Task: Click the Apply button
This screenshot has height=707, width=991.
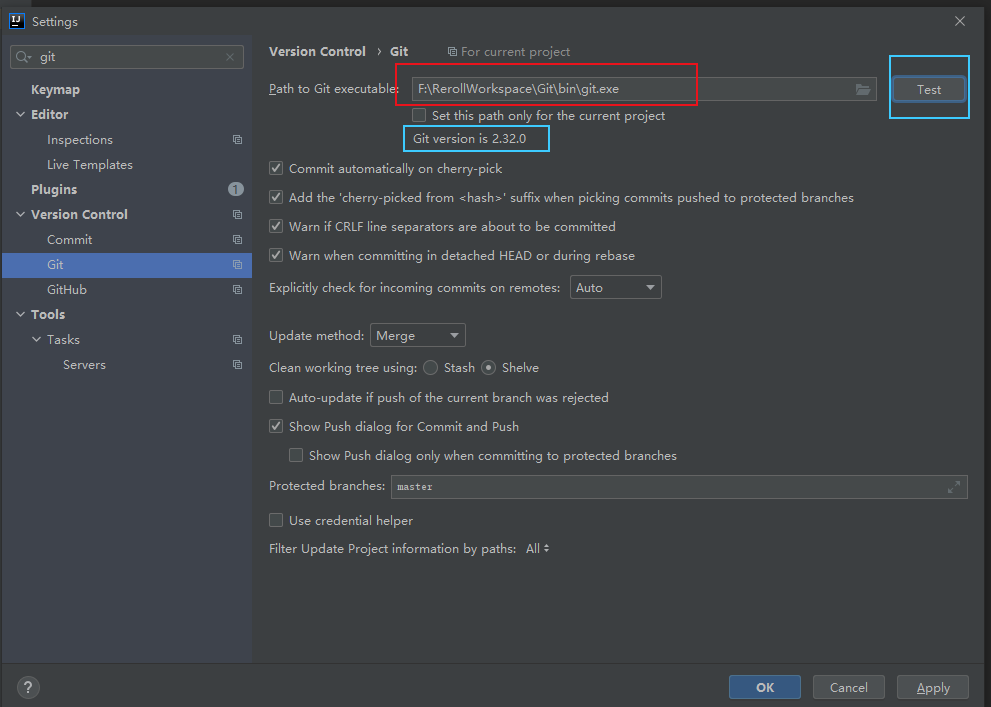Action: click(x=933, y=687)
